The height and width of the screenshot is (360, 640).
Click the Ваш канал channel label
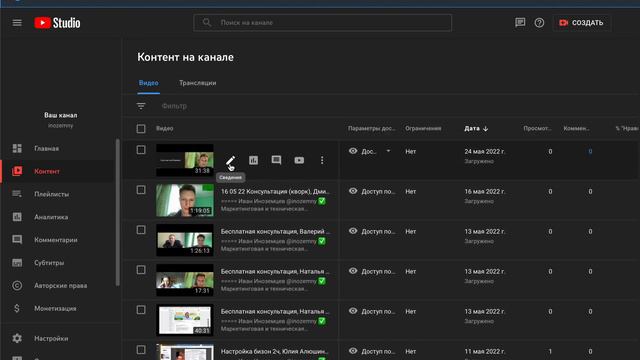tap(61, 115)
